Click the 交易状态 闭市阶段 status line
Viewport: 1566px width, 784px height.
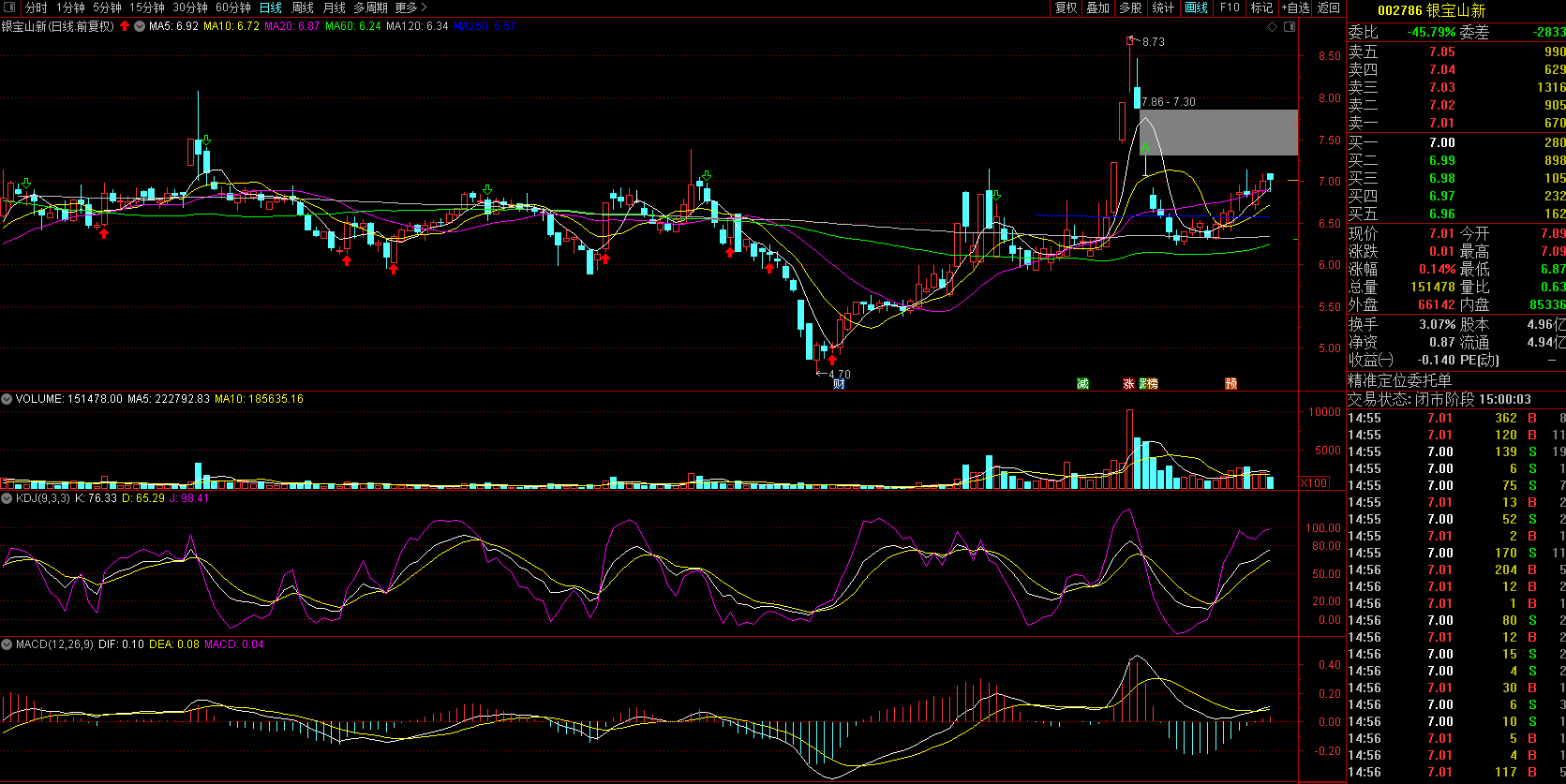(1439, 399)
